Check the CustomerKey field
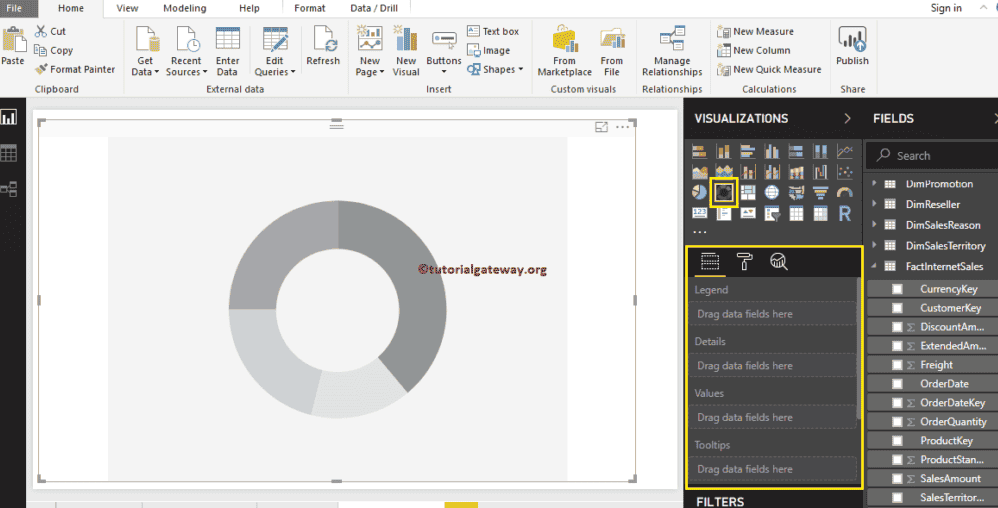Viewport: 998px width, 508px height. (x=897, y=308)
